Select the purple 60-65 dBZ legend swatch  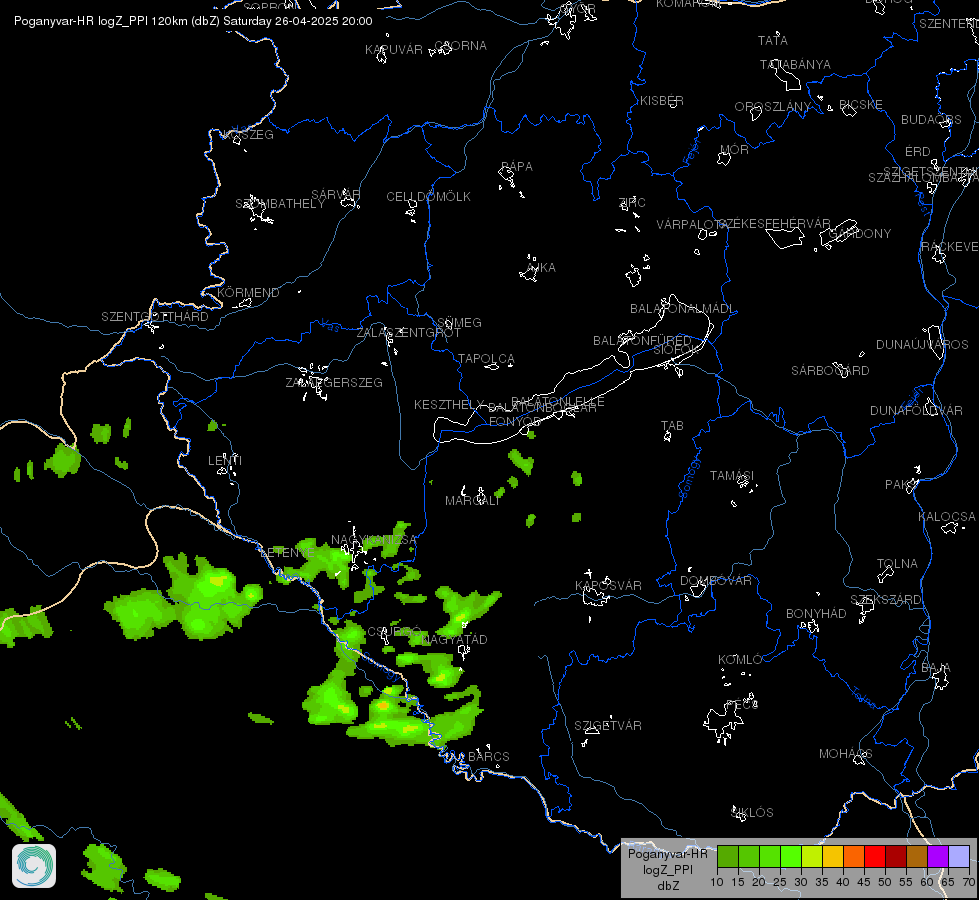click(x=938, y=857)
